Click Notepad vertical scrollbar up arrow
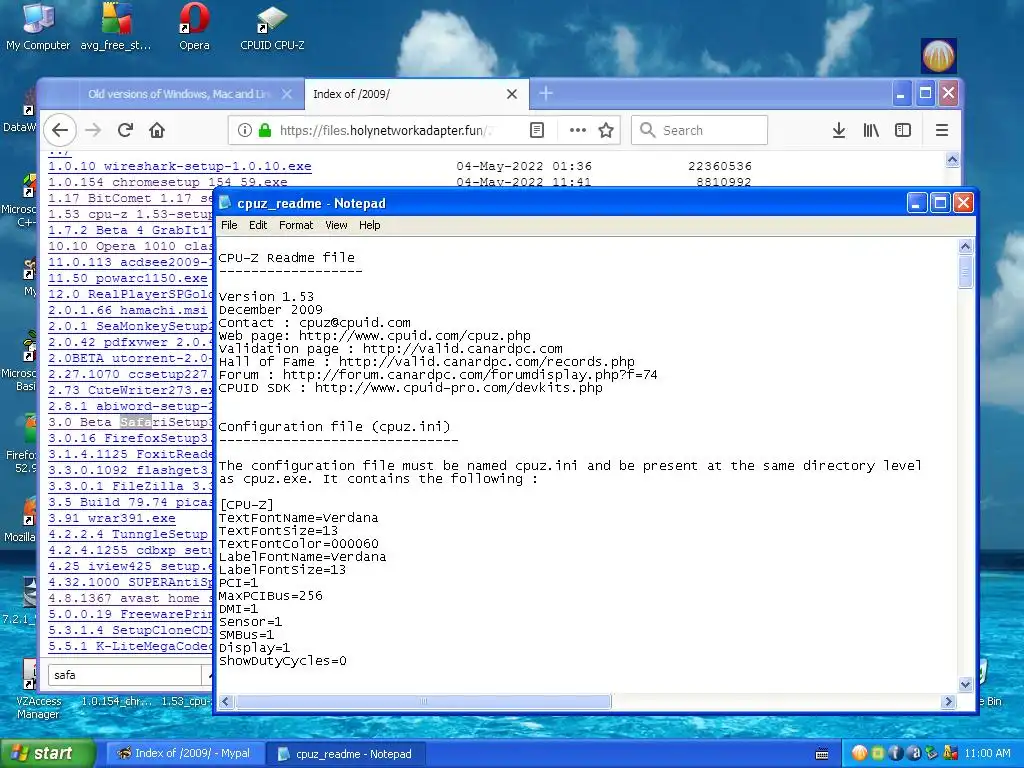 [x=965, y=246]
